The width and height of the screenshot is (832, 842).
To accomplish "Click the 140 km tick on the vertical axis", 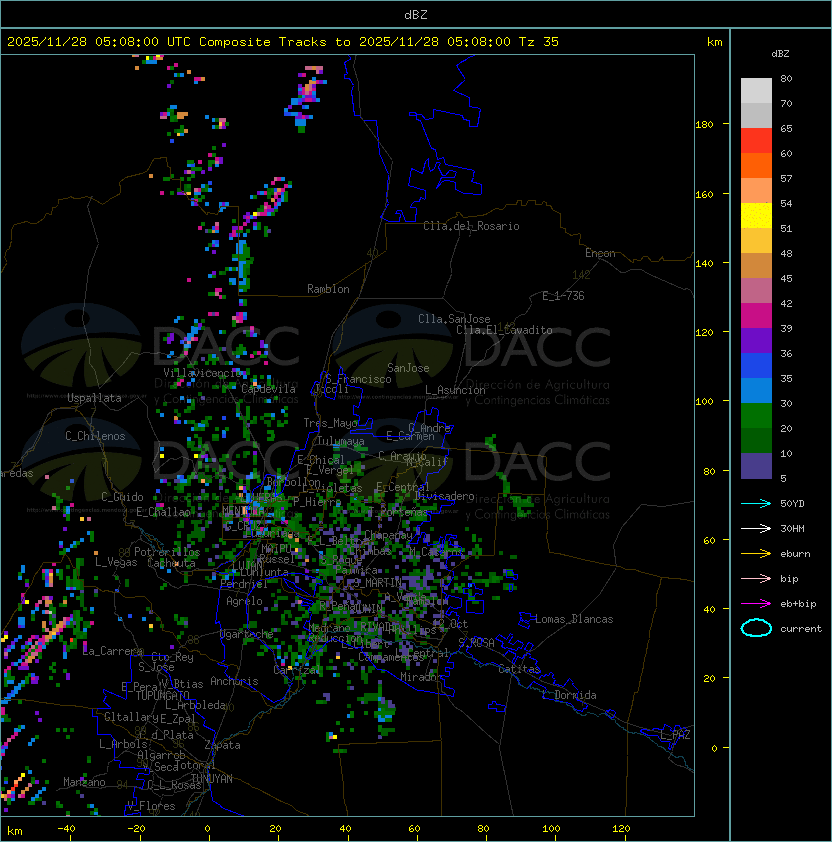I will (x=704, y=263).
